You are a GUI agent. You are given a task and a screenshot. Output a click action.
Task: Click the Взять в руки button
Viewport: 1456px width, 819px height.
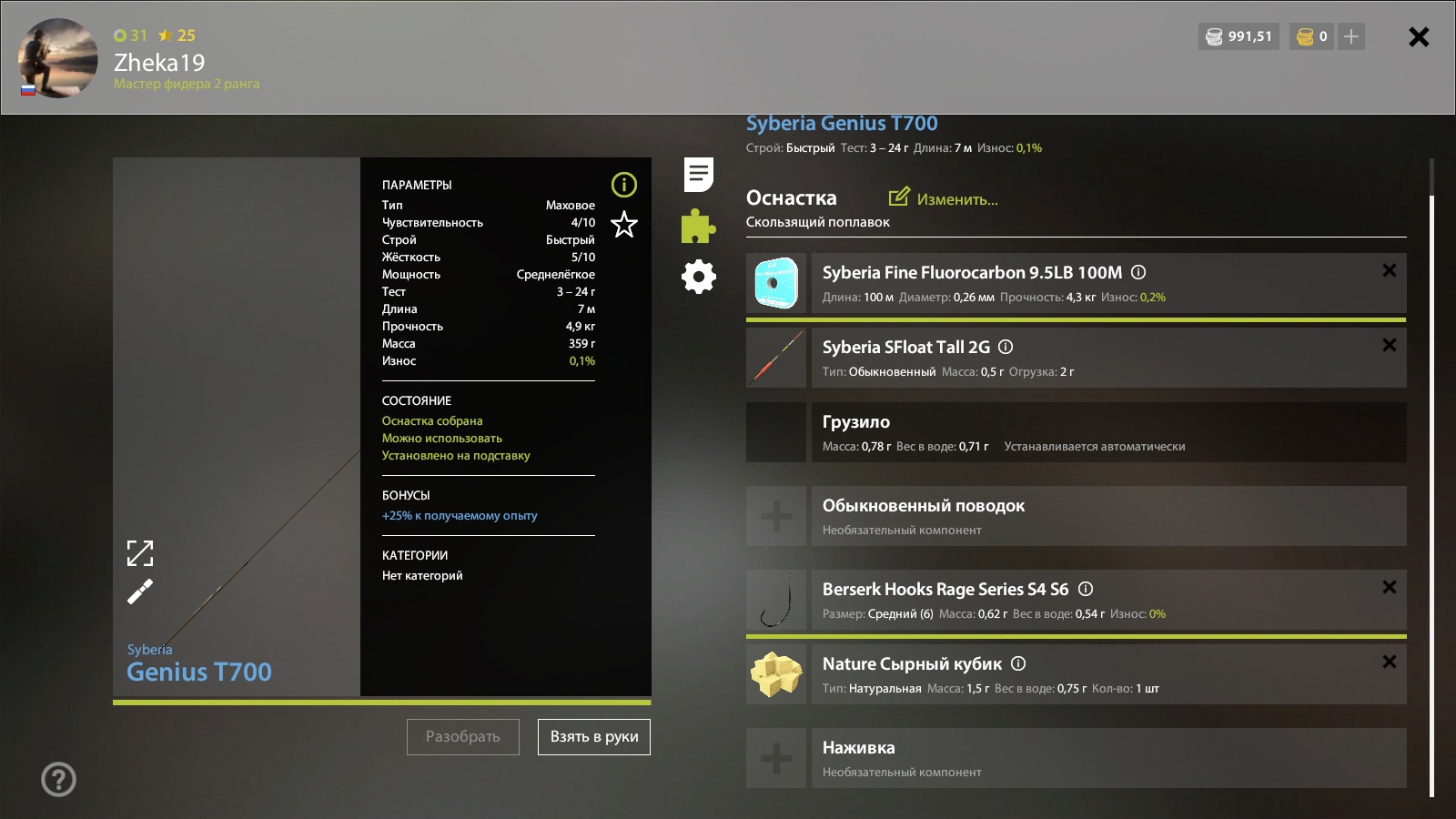click(594, 737)
